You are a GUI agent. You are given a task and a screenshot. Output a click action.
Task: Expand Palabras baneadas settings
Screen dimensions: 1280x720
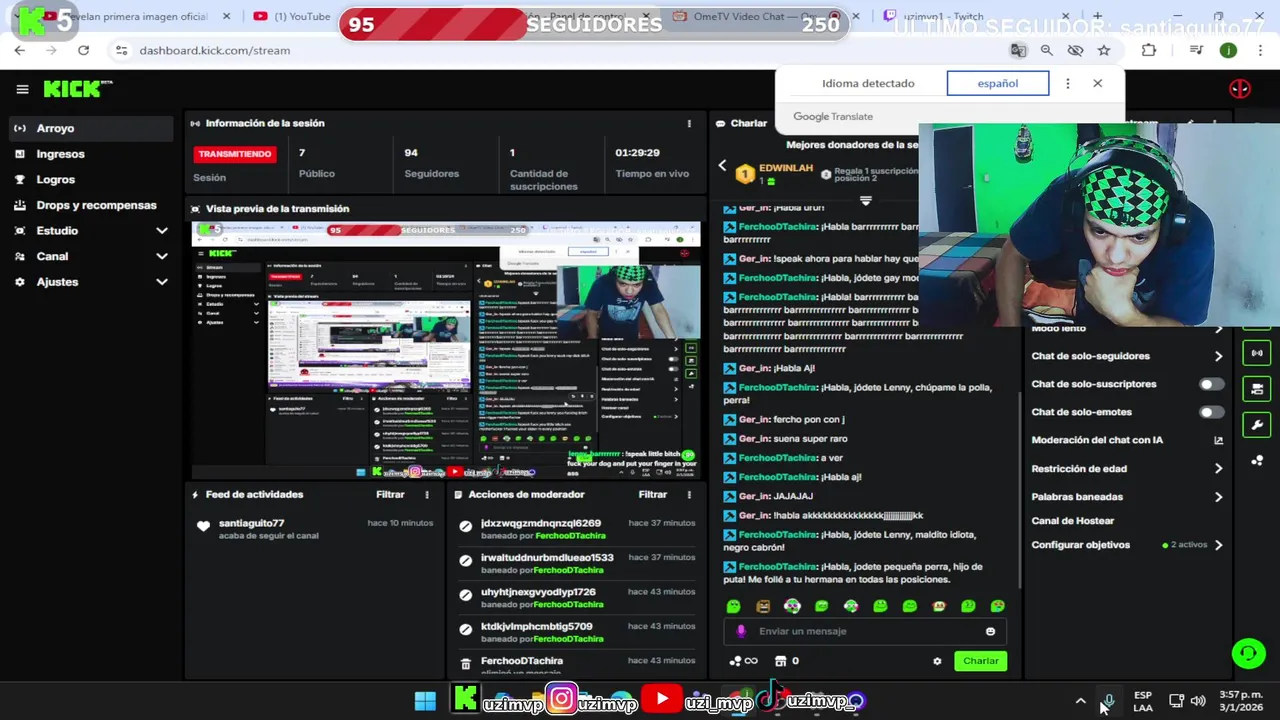click(1127, 496)
